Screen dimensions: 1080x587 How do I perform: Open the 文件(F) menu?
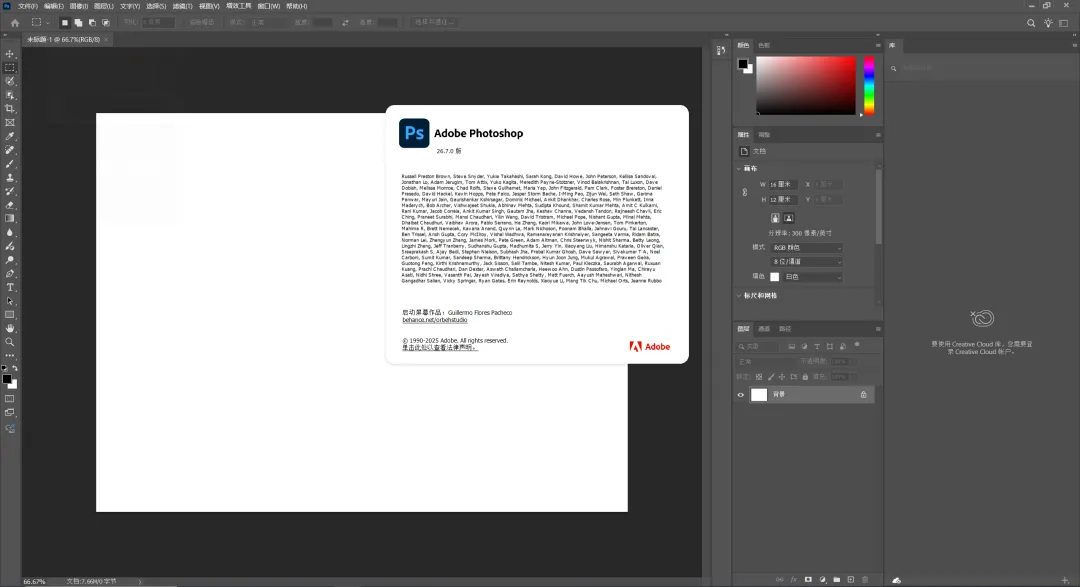28,6
